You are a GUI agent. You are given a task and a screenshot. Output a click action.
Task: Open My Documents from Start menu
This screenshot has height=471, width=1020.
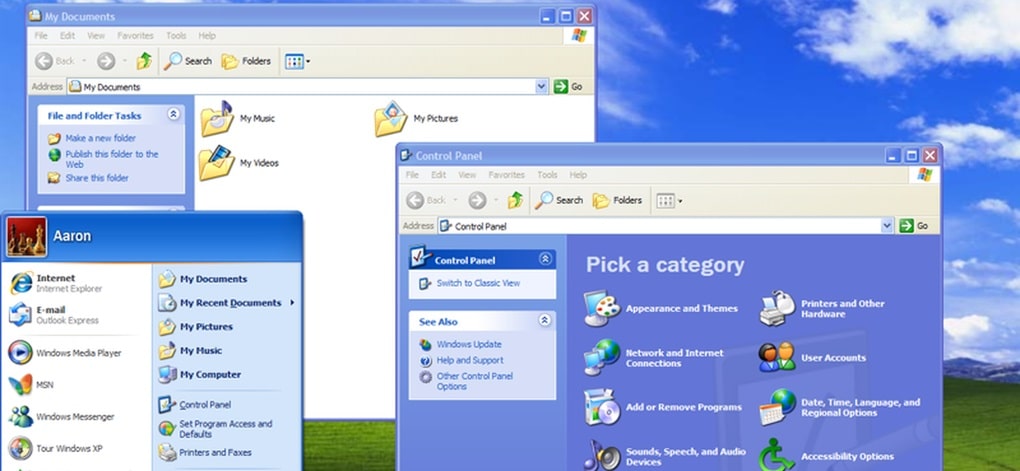point(203,278)
